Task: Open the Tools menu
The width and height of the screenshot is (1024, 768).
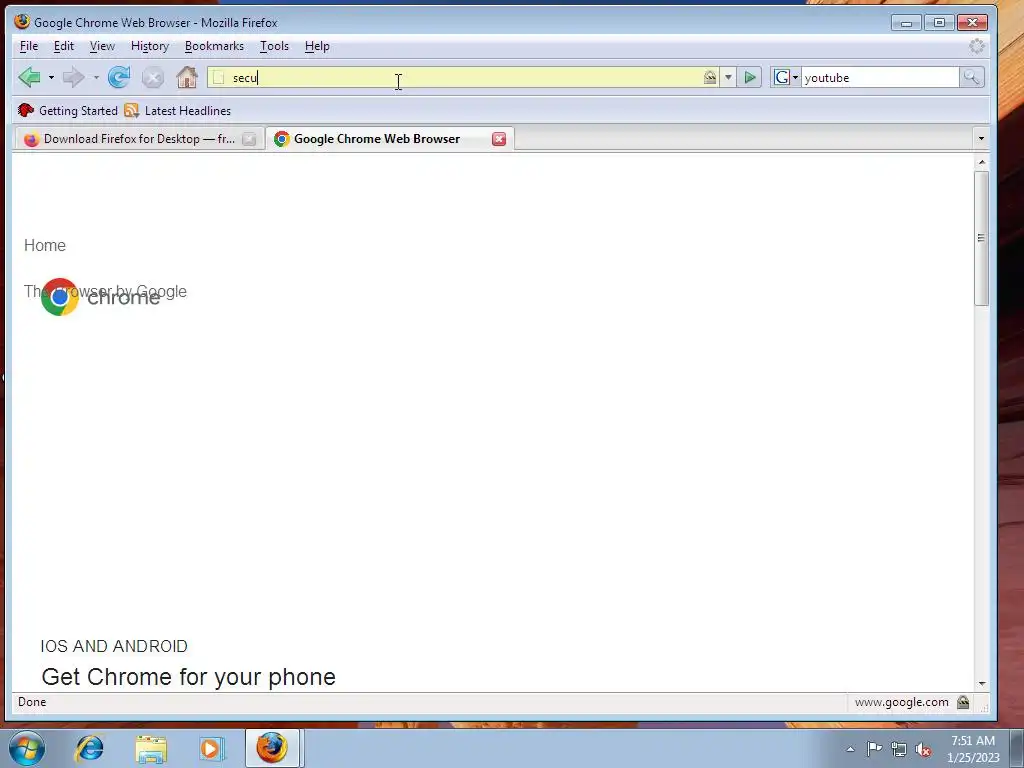Action: (x=274, y=46)
